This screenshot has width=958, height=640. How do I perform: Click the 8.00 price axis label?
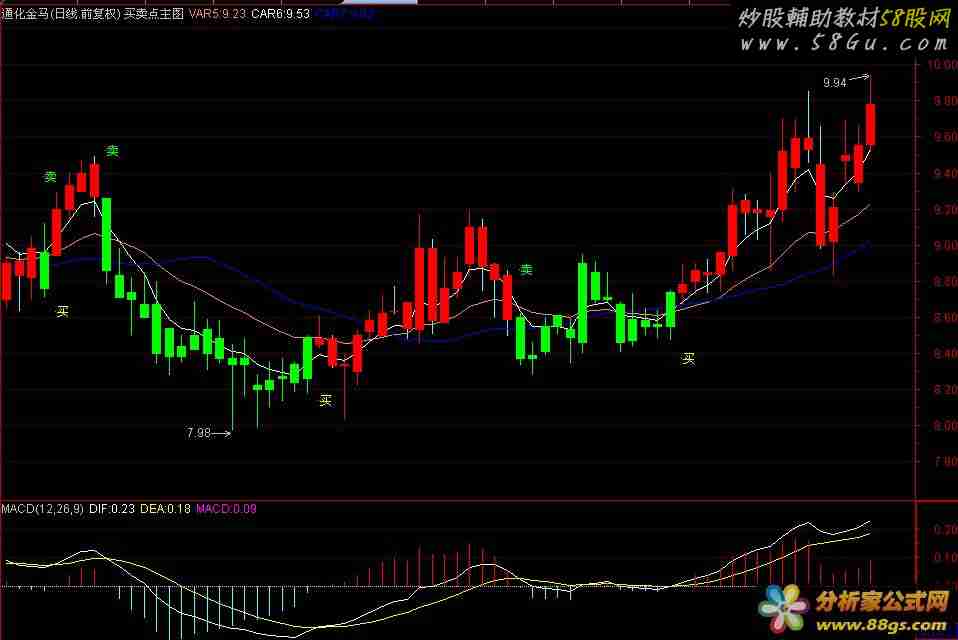coord(945,426)
